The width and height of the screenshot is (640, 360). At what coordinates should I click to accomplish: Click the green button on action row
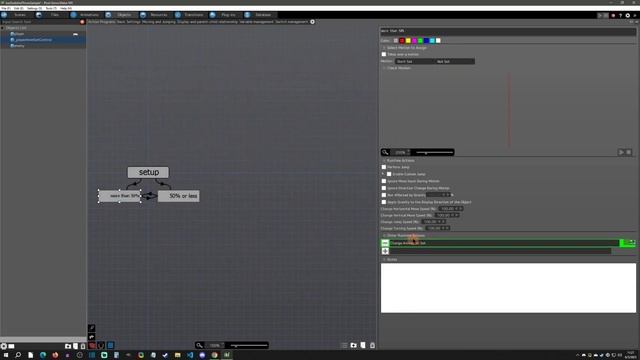point(627,243)
